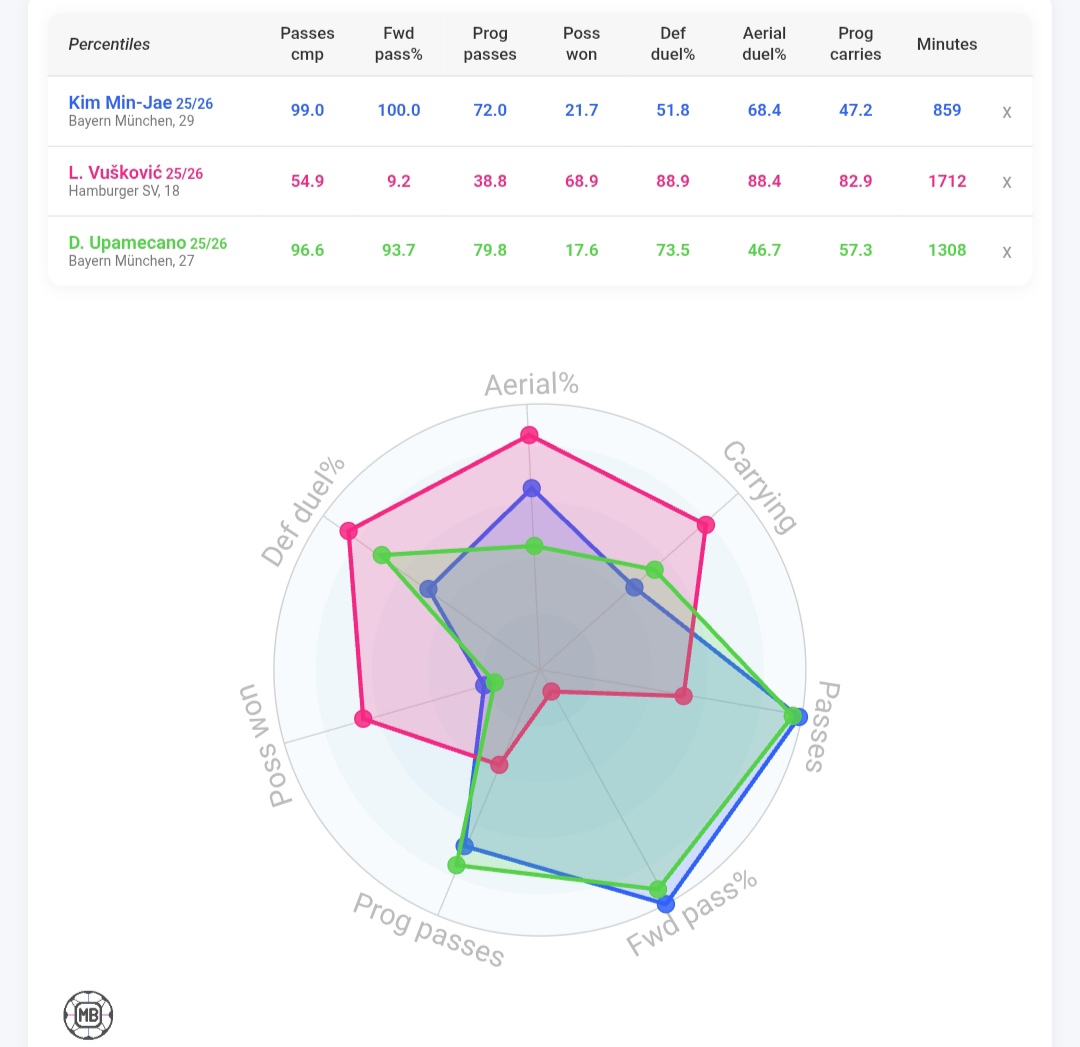Click the MB football logo icon
The height and width of the screenshot is (1047, 1080).
pyautogui.click(x=88, y=1015)
